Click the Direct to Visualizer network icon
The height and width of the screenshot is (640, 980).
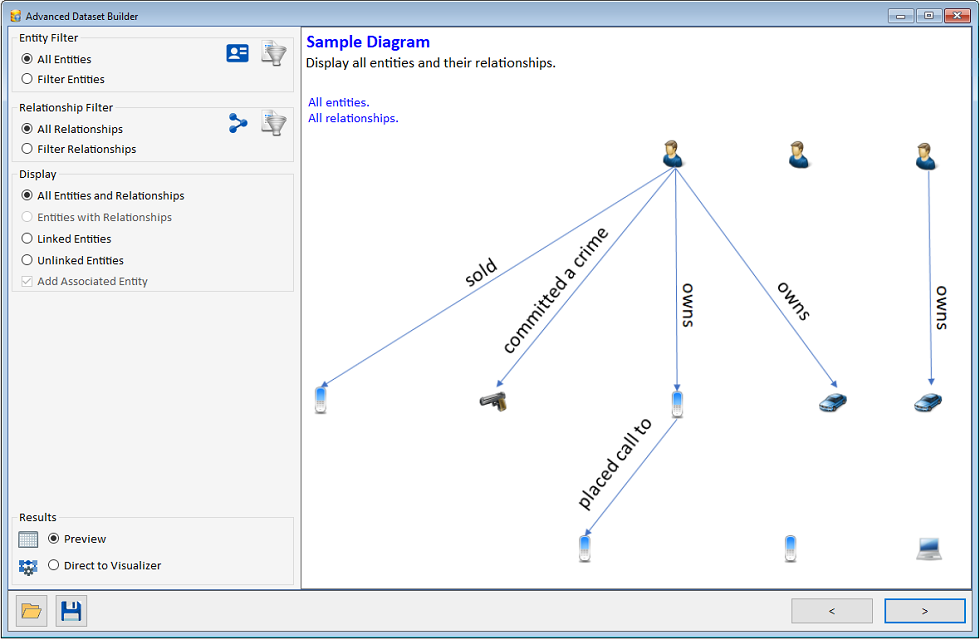28,567
